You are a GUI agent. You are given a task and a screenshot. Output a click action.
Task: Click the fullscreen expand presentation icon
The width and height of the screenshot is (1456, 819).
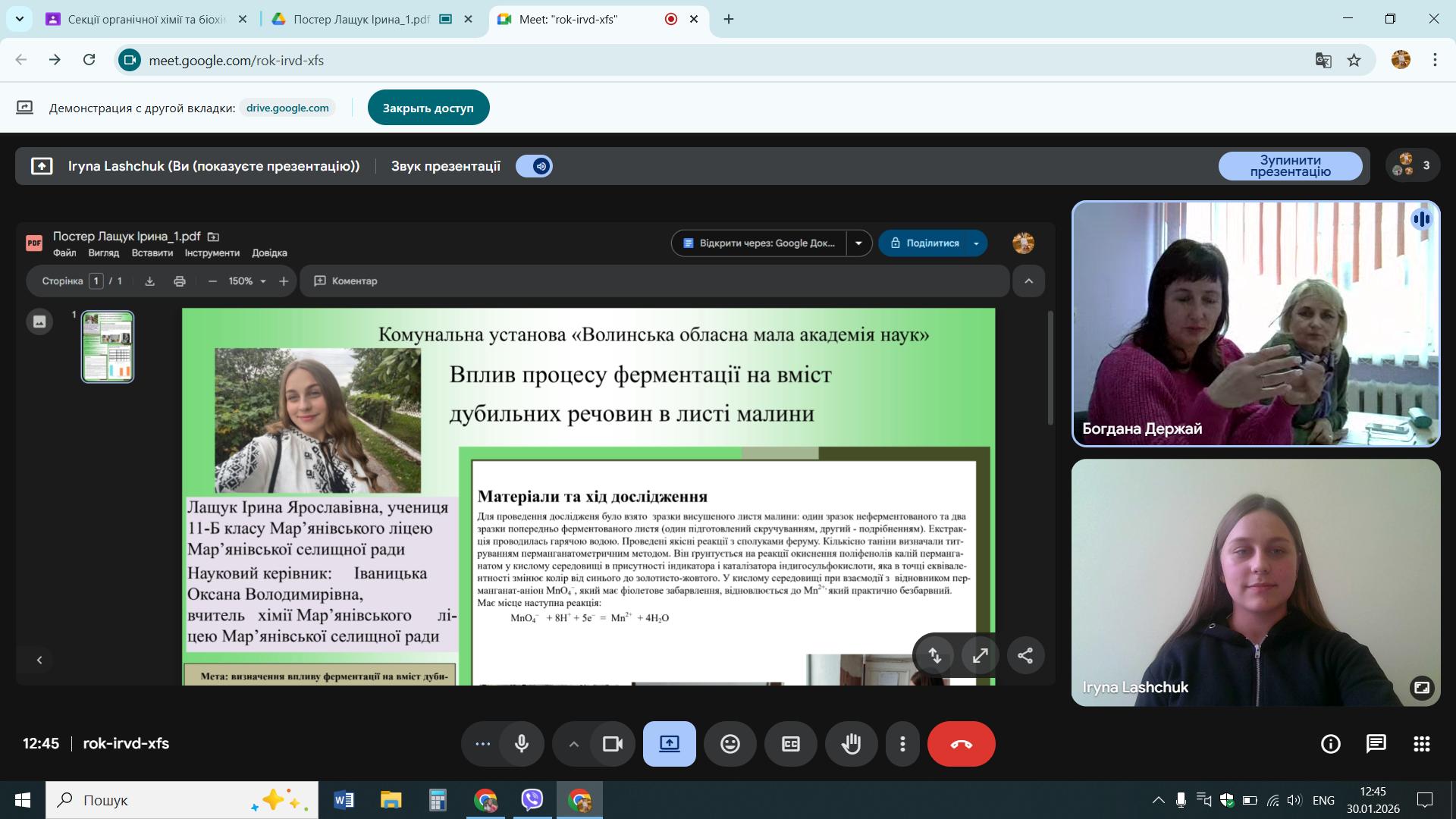coord(980,656)
